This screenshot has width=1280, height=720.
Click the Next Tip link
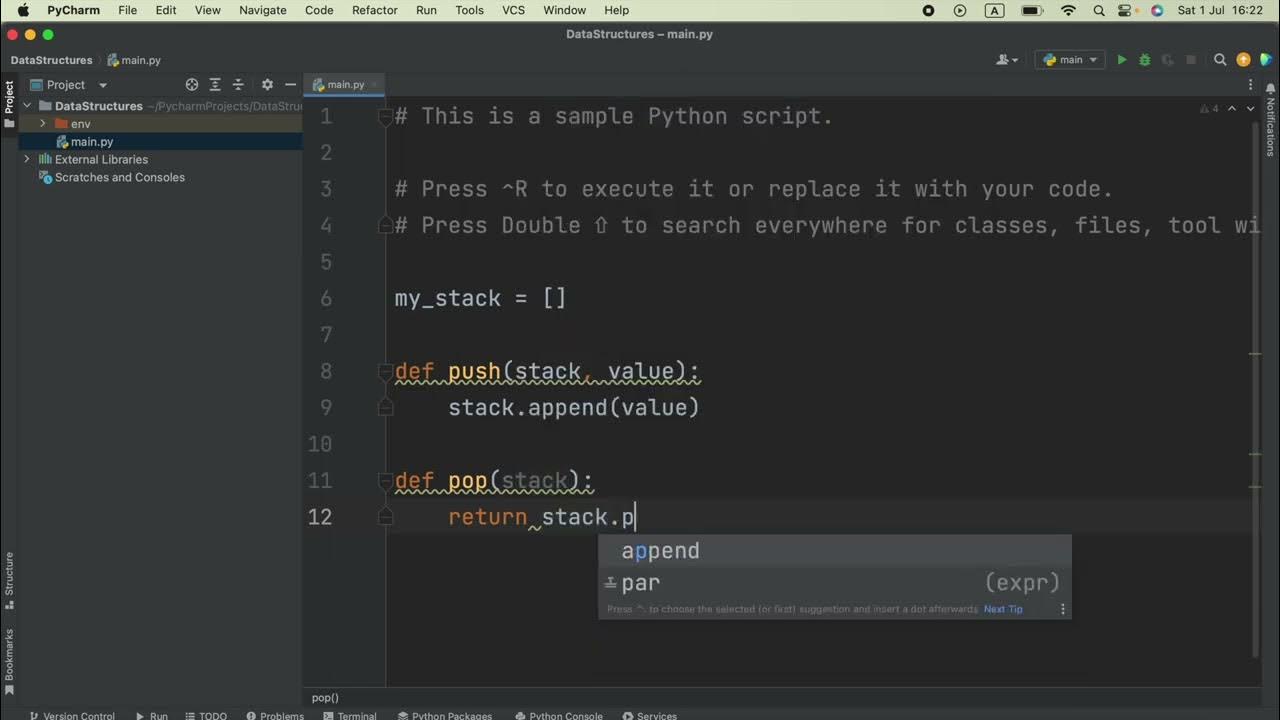pyautogui.click(x=1003, y=609)
